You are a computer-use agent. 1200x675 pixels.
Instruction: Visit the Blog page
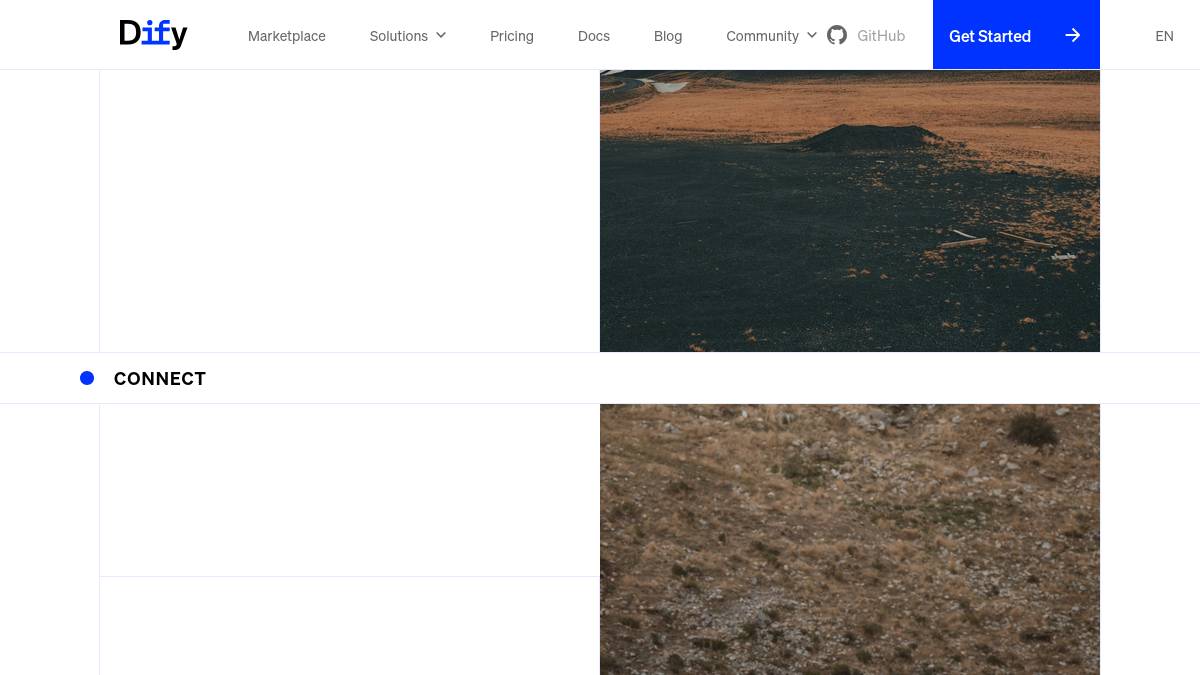click(668, 36)
